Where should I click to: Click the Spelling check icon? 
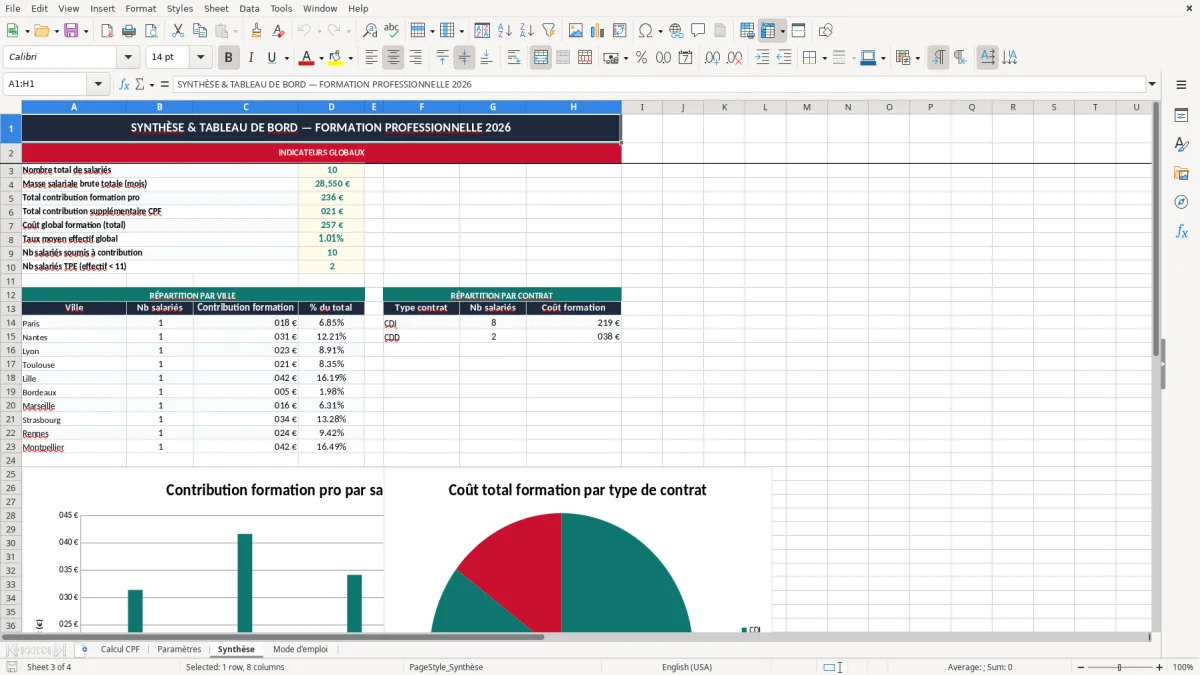coord(392,31)
